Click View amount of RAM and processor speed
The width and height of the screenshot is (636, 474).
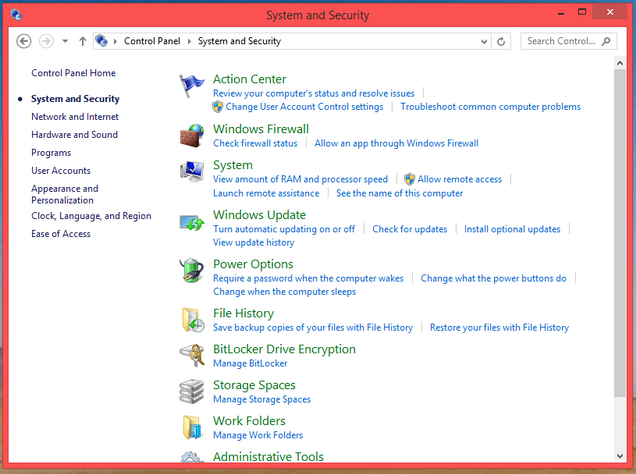click(x=300, y=179)
